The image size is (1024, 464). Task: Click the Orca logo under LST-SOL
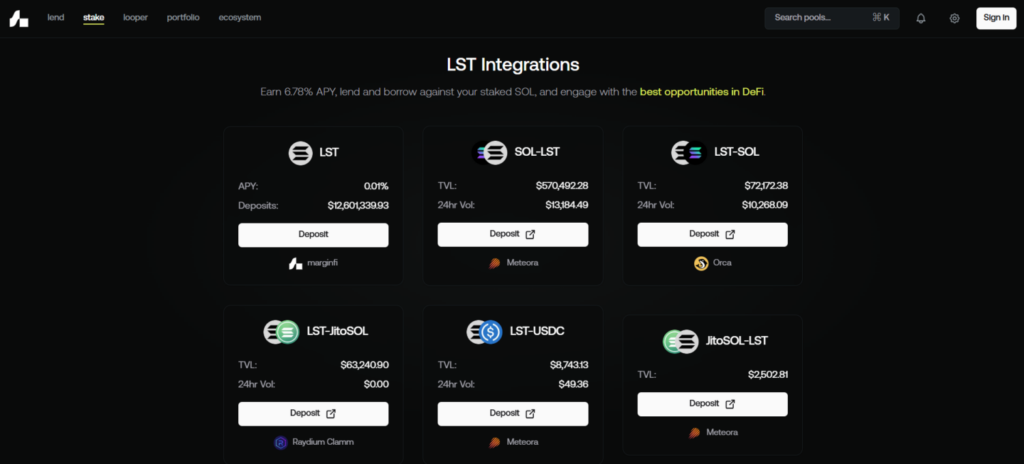click(701, 264)
